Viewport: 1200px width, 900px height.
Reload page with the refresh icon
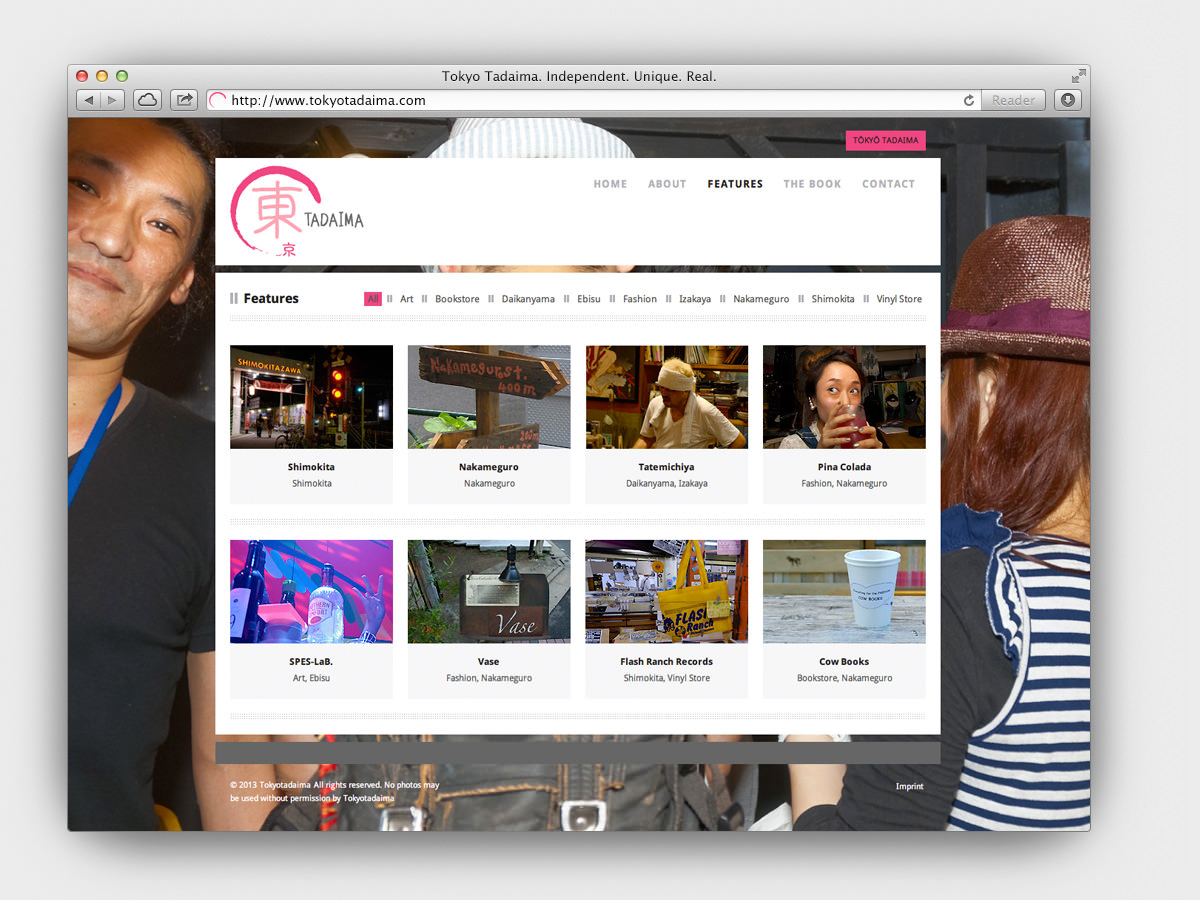[x=968, y=100]
